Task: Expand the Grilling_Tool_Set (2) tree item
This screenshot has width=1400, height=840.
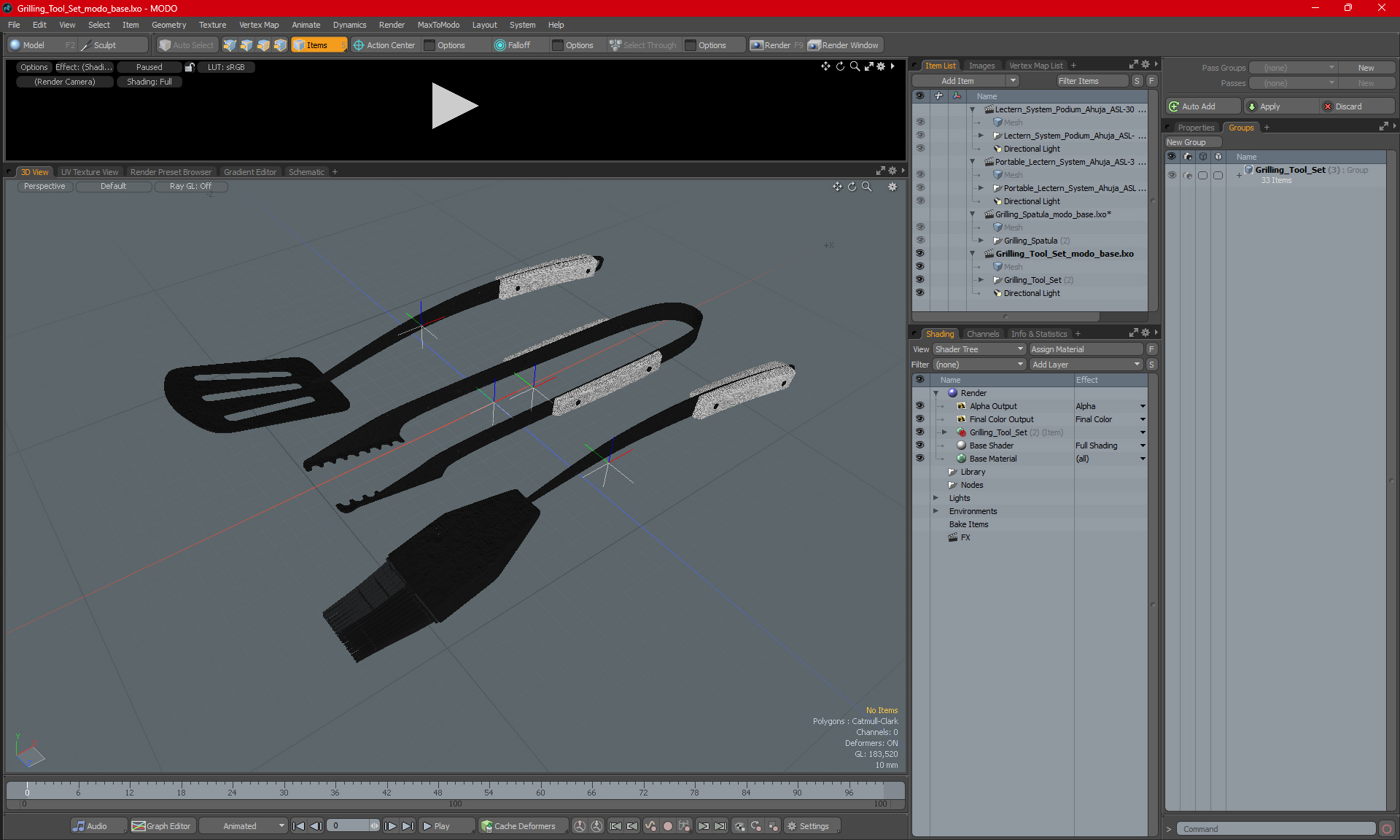Action: pyautogui.click(x=981, y=279)
